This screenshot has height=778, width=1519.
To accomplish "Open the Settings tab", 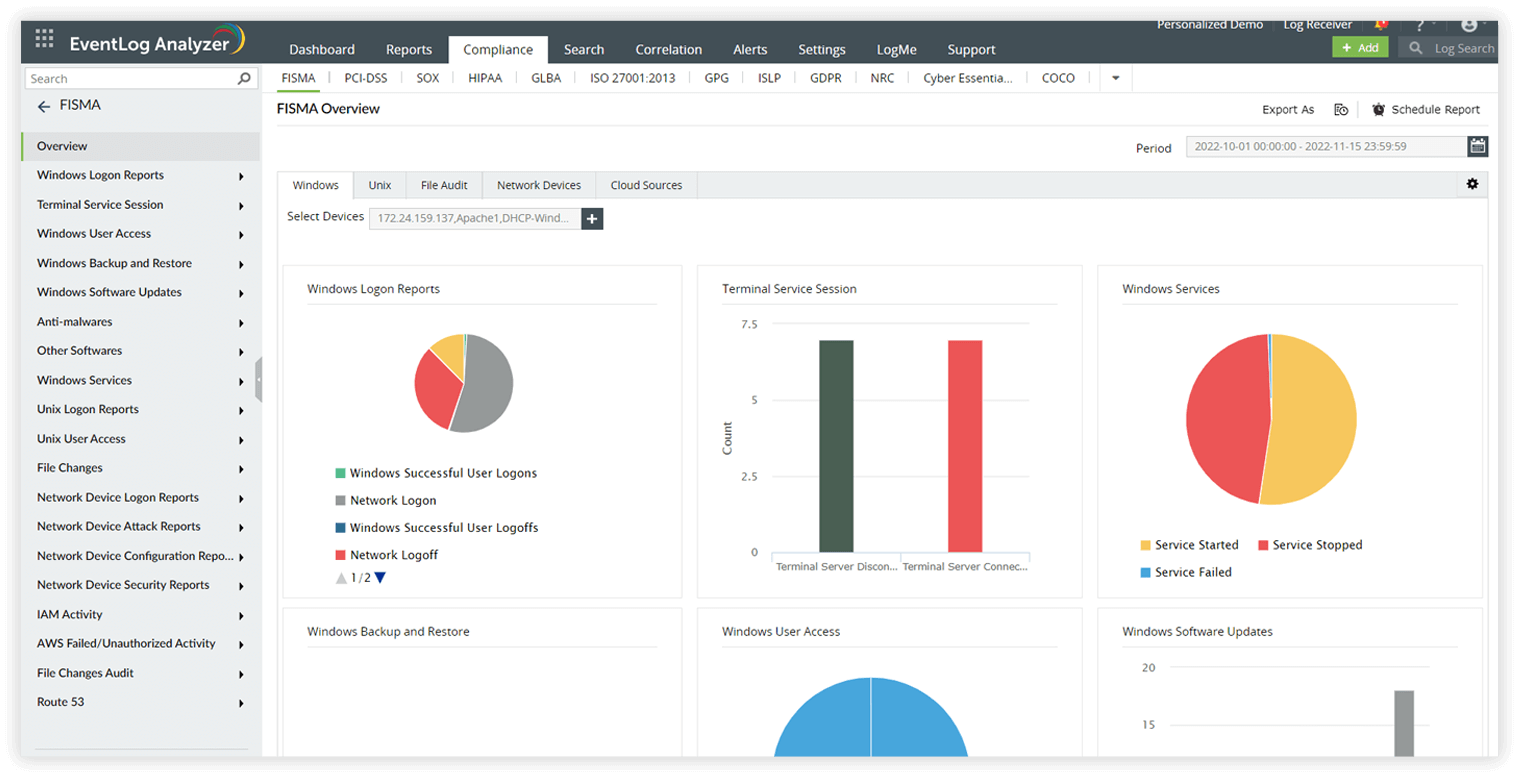I will coord(822,49).
